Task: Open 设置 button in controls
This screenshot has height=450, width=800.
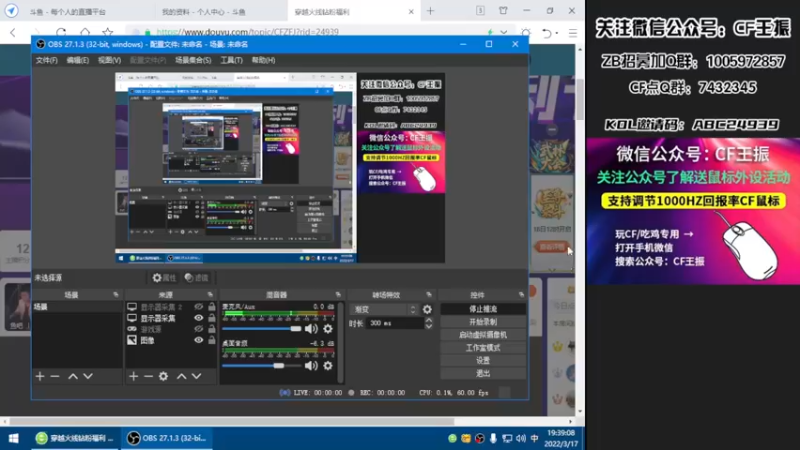Action: tap(483, 360)
